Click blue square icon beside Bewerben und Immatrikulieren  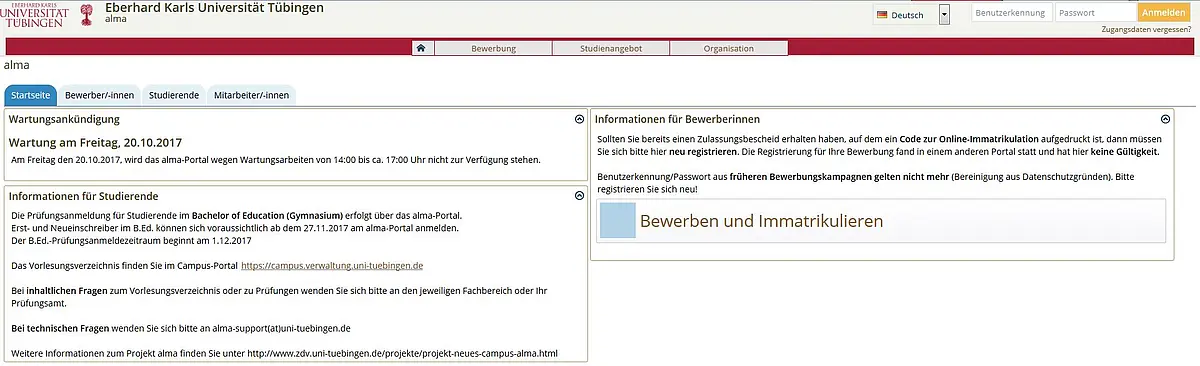point(617,221)
